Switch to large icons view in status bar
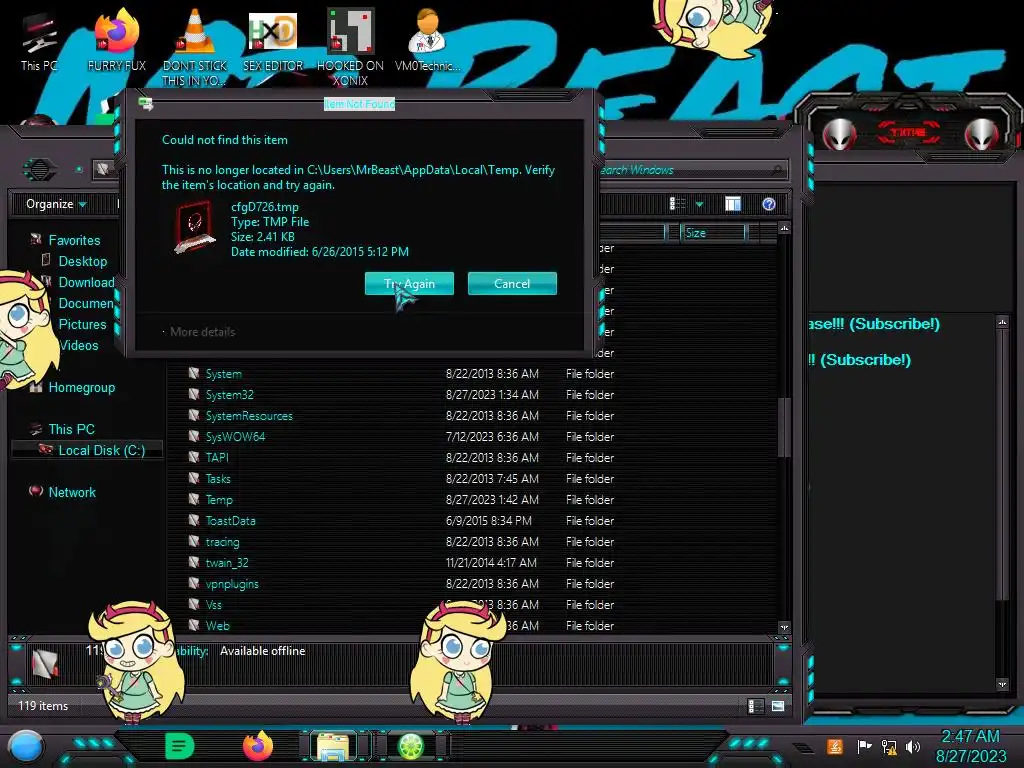The height and width of the screenshot is (768, 1024). click(778, 706)
